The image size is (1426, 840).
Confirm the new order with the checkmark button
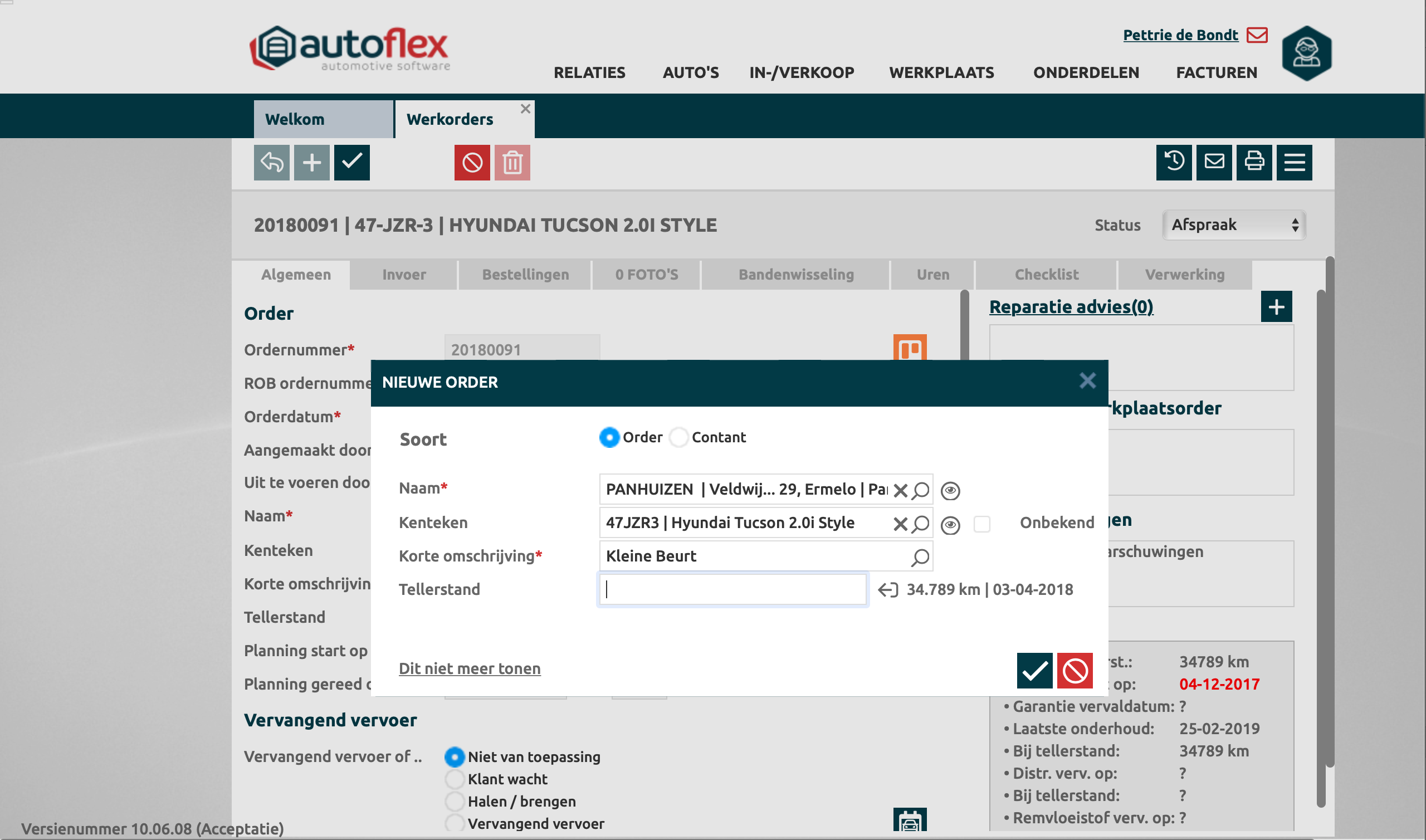(1034, 671)
